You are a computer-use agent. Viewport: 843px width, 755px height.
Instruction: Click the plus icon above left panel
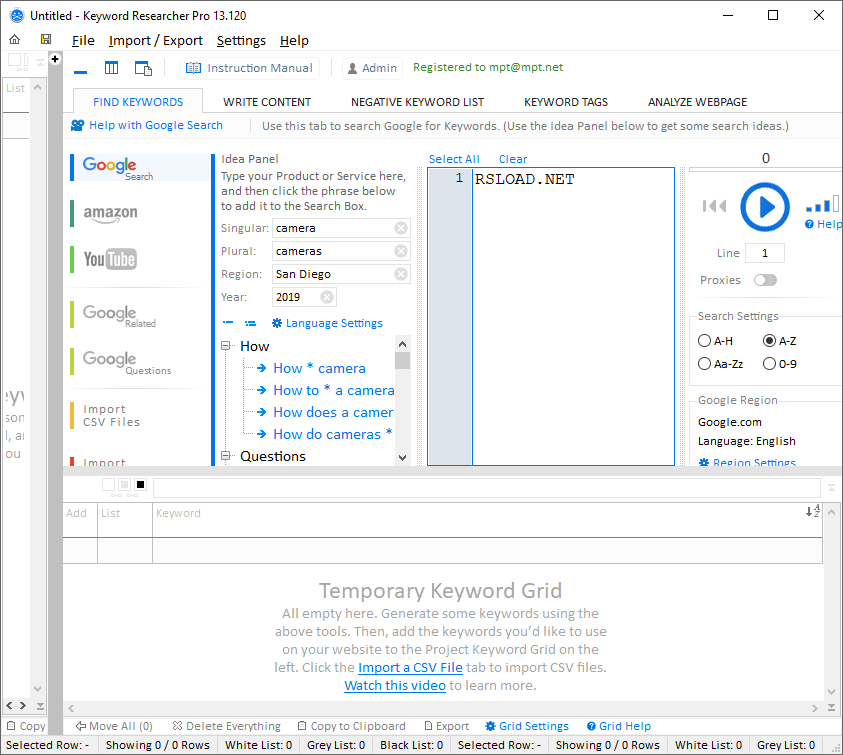[x=55, y=59]
